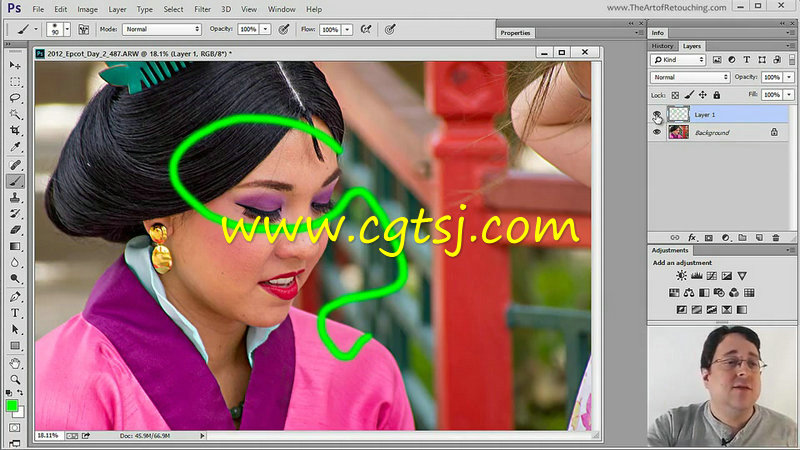Open the Flow dropdown arrow
The width and height of the screenshot is (800, 450).
coord(347,30)
